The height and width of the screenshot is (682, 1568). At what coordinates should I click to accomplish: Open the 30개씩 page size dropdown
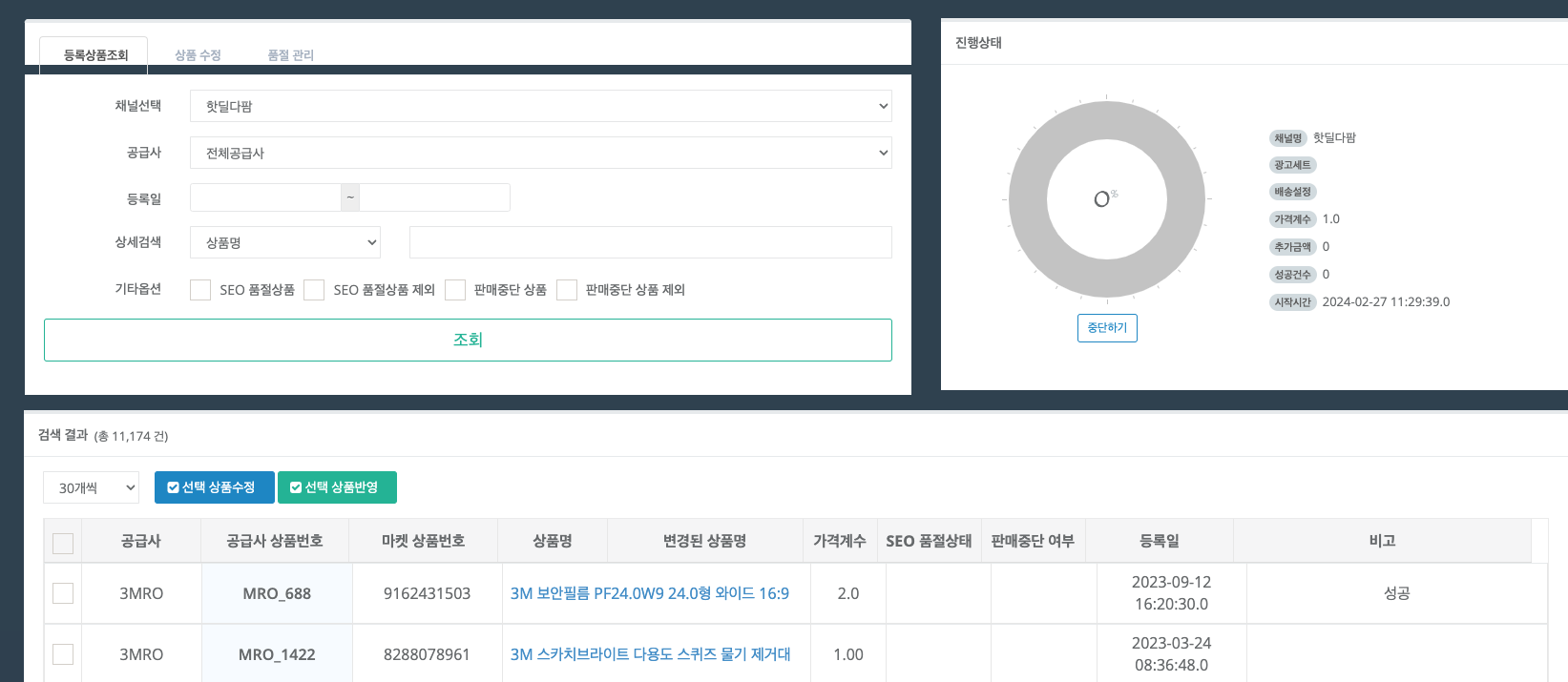click(91, 487)
